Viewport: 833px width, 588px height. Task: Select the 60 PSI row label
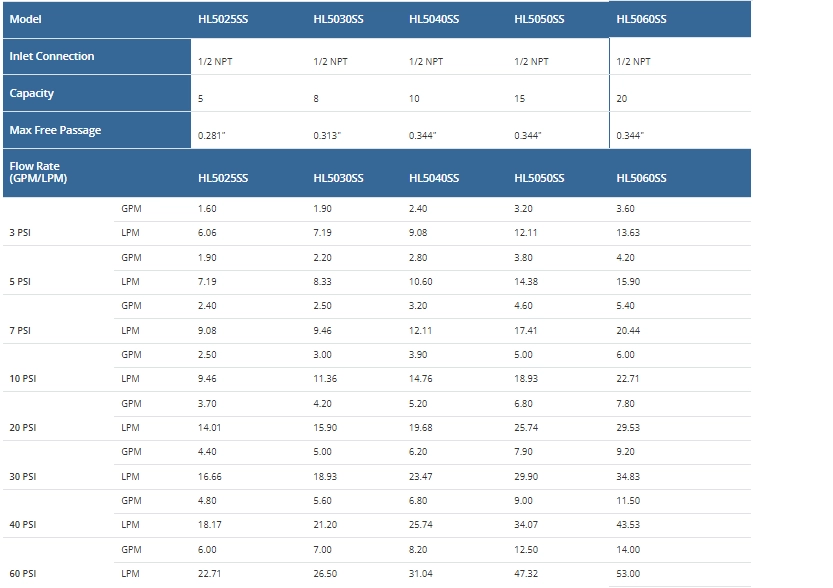(x=24, y=574)
